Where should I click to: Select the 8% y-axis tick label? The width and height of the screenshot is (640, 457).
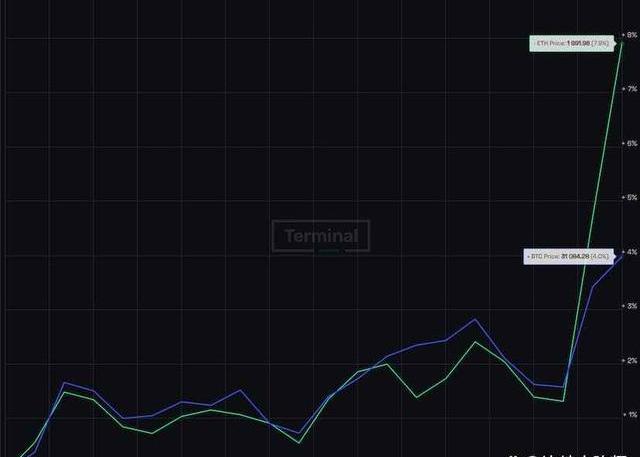point(631,35)
